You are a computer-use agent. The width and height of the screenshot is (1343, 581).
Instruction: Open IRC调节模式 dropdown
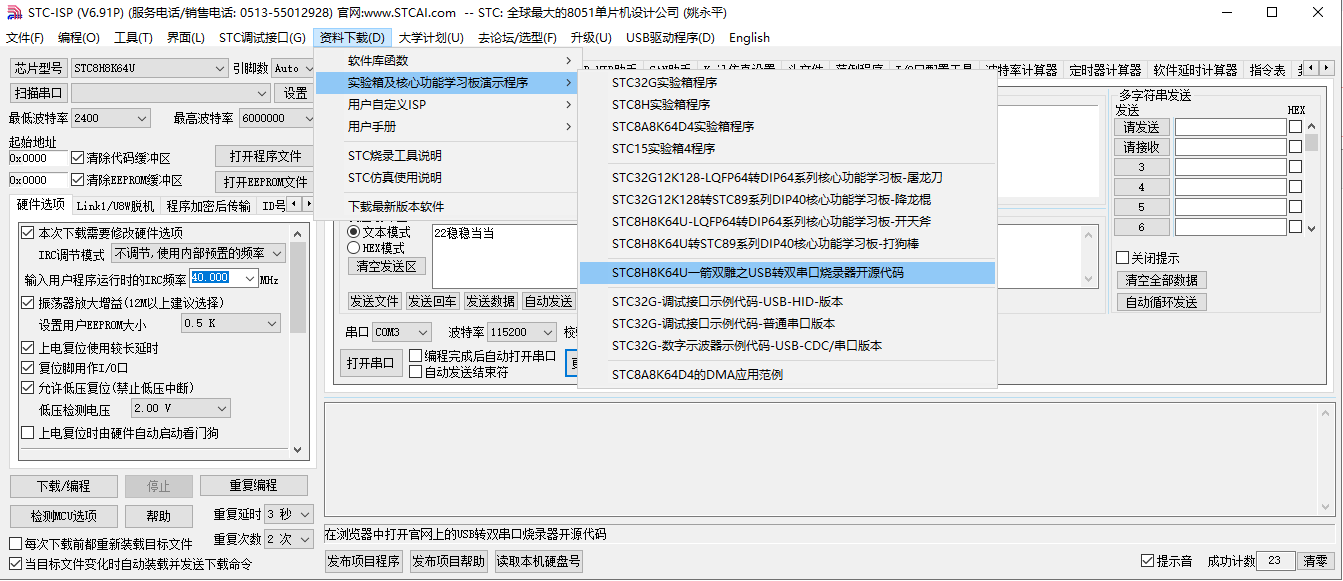pyautogui.click(x=198, y=255)
